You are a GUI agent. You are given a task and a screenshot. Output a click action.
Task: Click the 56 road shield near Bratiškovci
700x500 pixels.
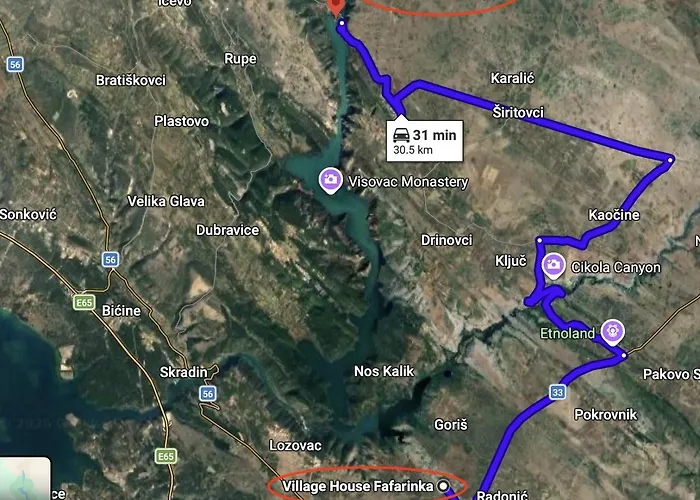pyautogui.click(x=15, y=64)
